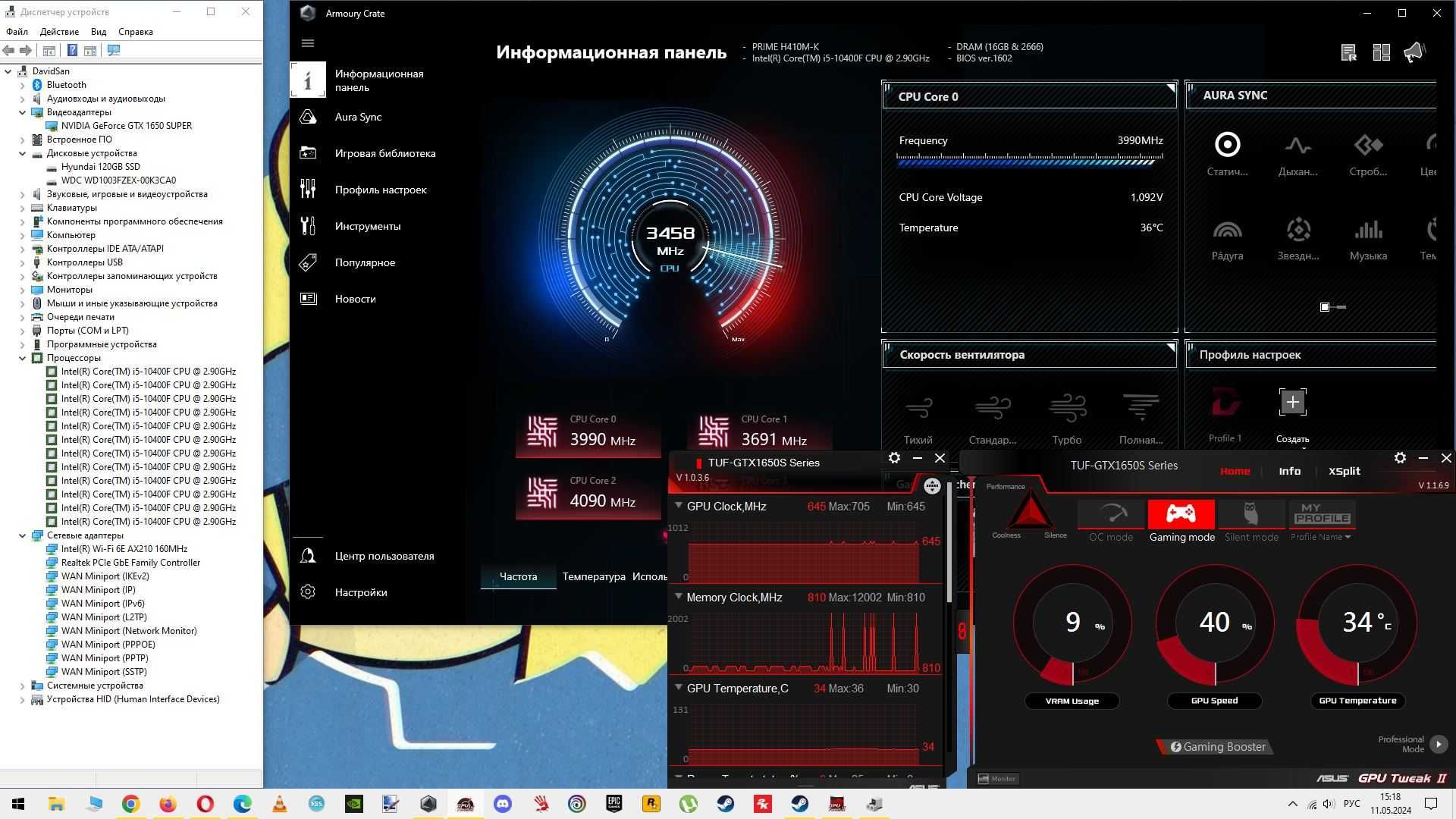Open GPU Tweak XSplit tab
The image size is (1456, 819).
[x=1344, y=471]
